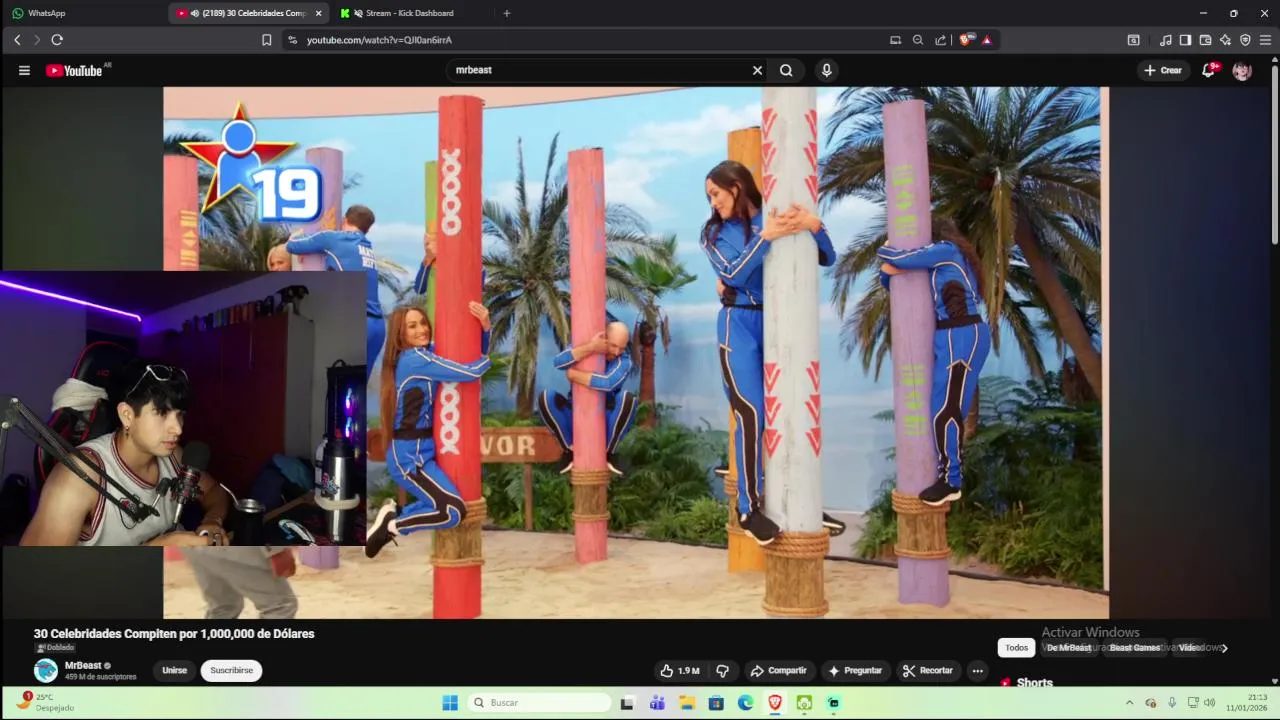
Task: Click Recortar clip button
Action: (x=928, y=670)
